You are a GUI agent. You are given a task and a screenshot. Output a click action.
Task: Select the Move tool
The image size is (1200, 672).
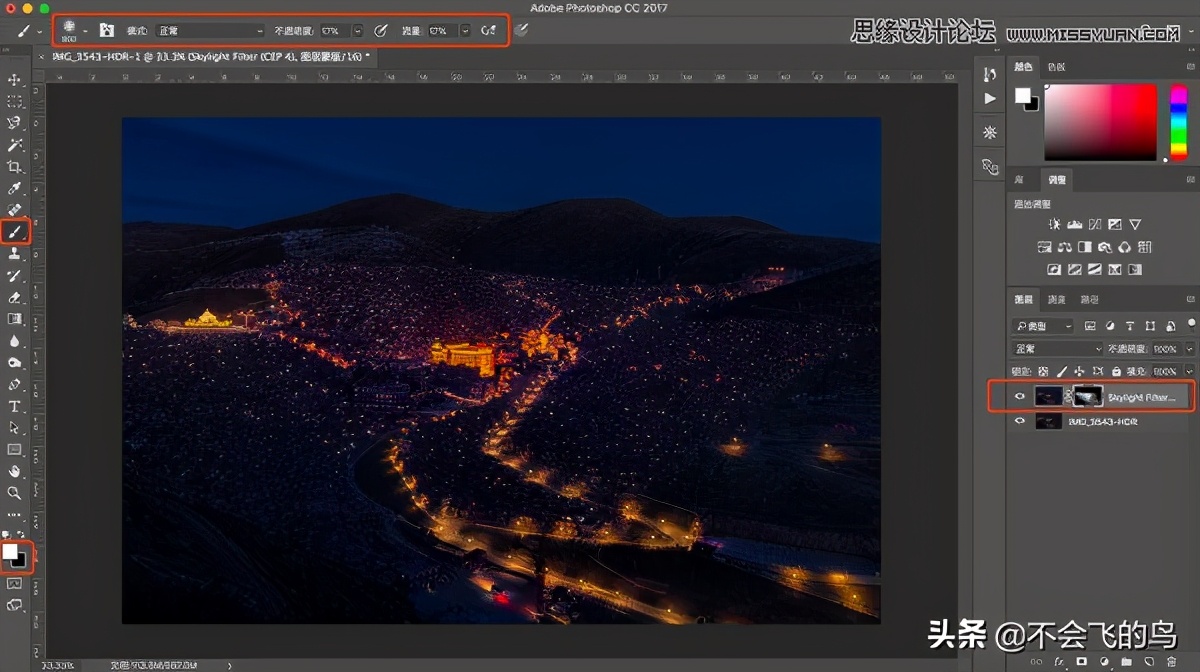pyautogui.click(x=14, y=78)
